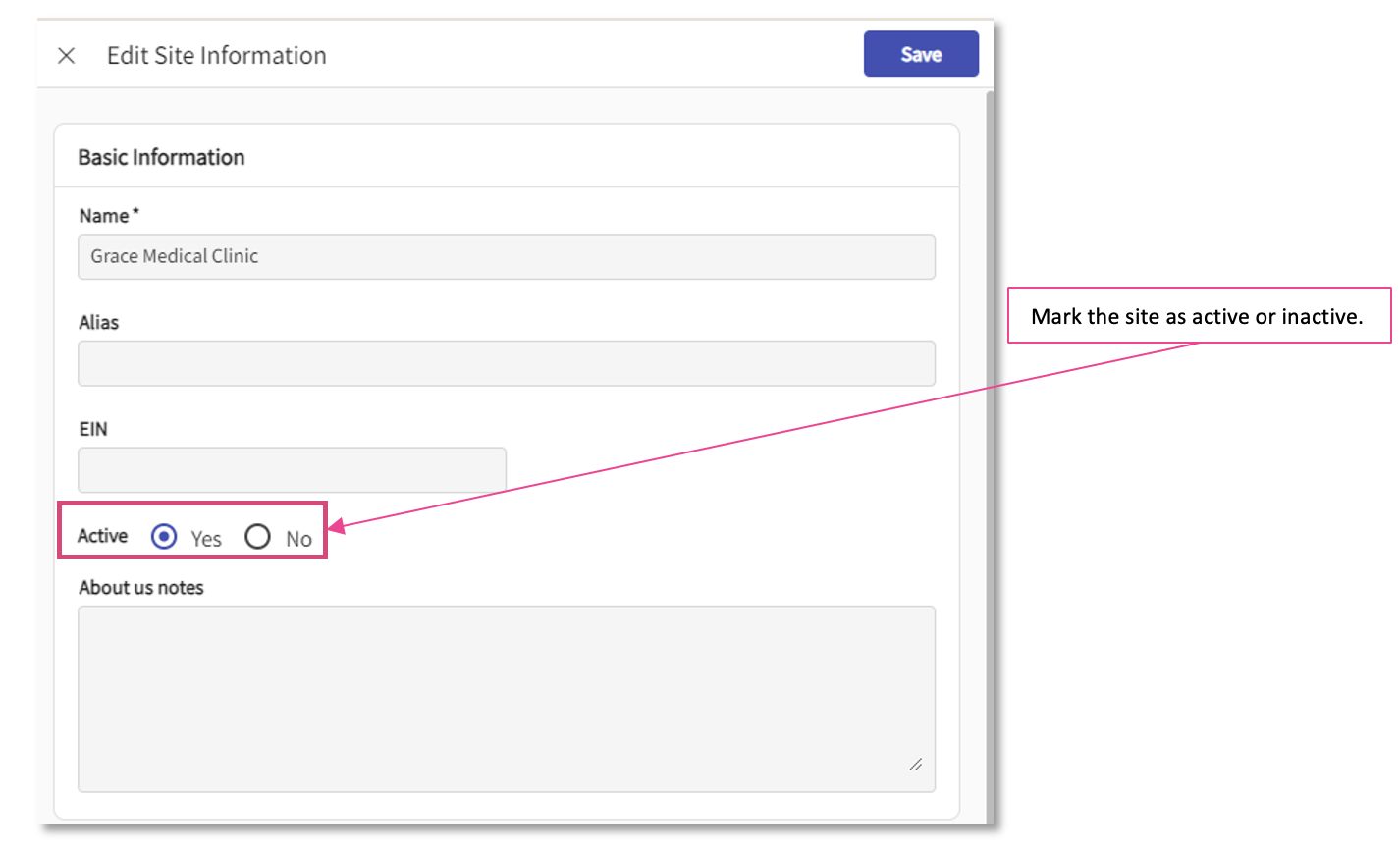Click the callout about marking site active

click(x=1198, y=316)
